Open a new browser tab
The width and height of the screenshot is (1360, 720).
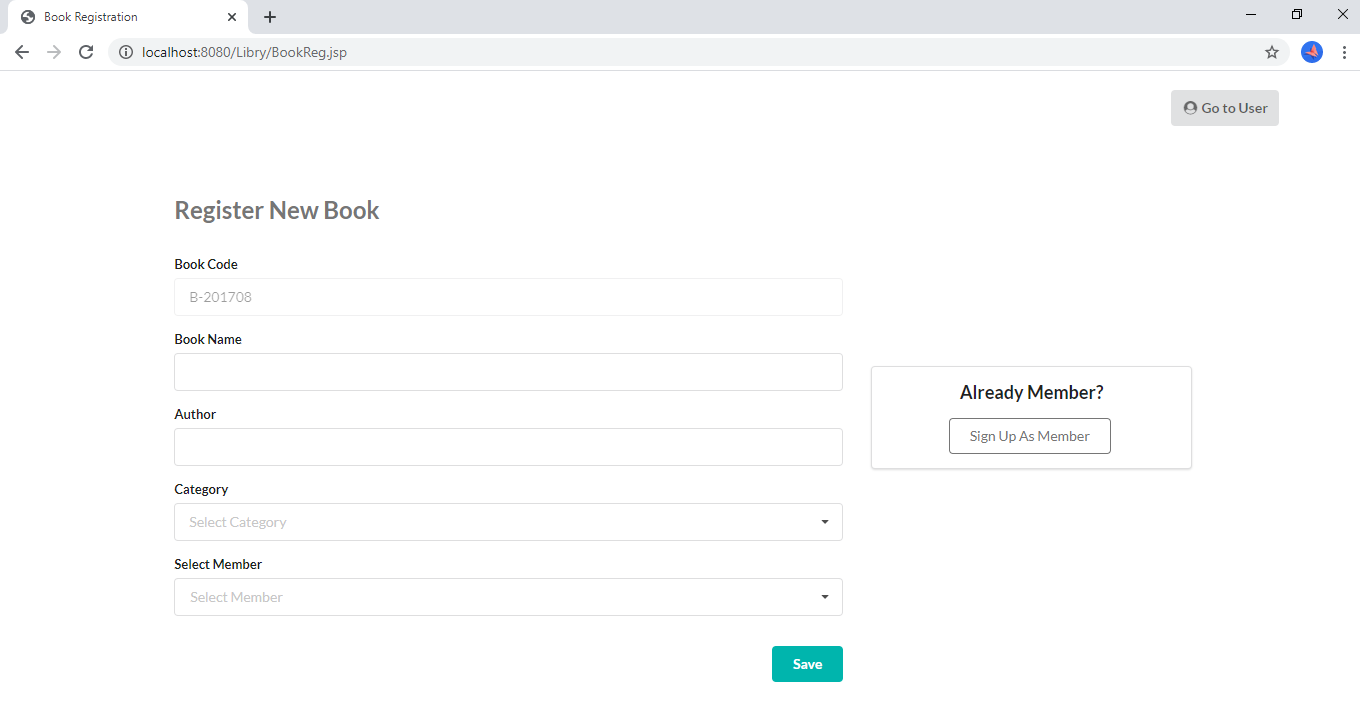(269, 16)
